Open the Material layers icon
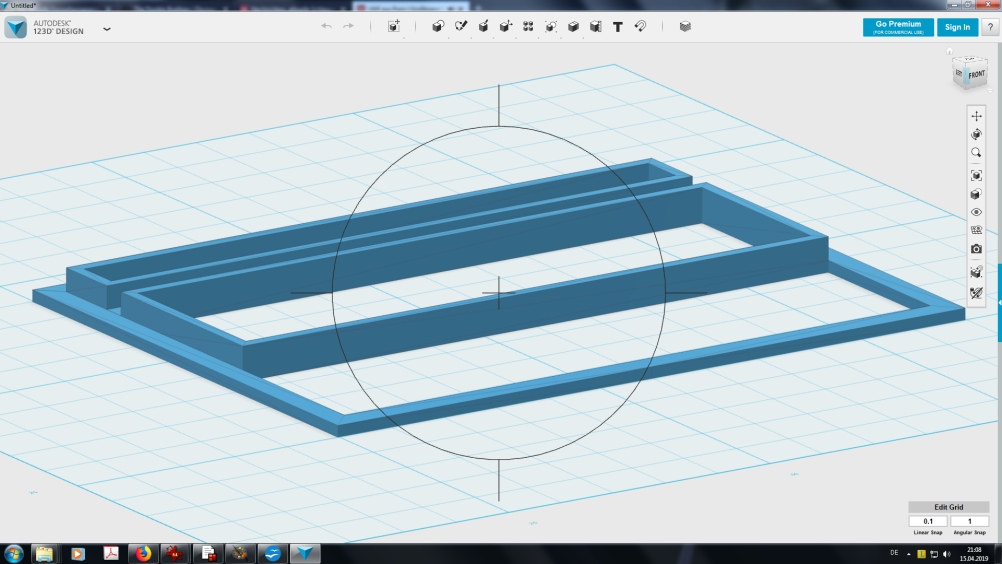Viewport: 1002px width, 564px height. [x=685, y=27]
